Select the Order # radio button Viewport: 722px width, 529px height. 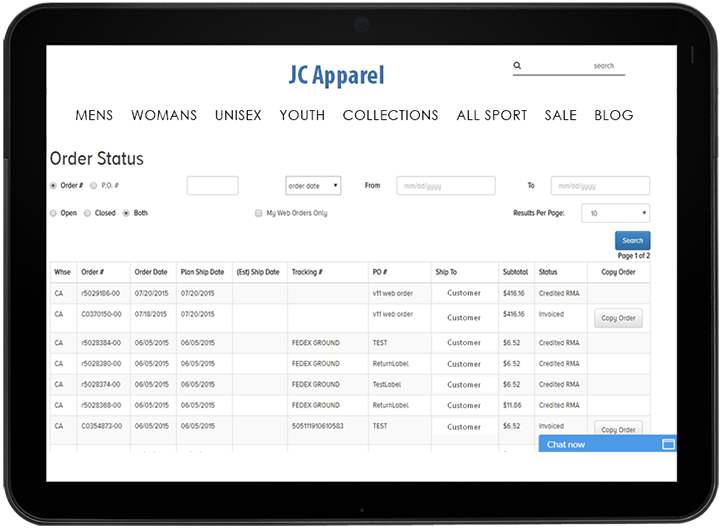(53, 186)
